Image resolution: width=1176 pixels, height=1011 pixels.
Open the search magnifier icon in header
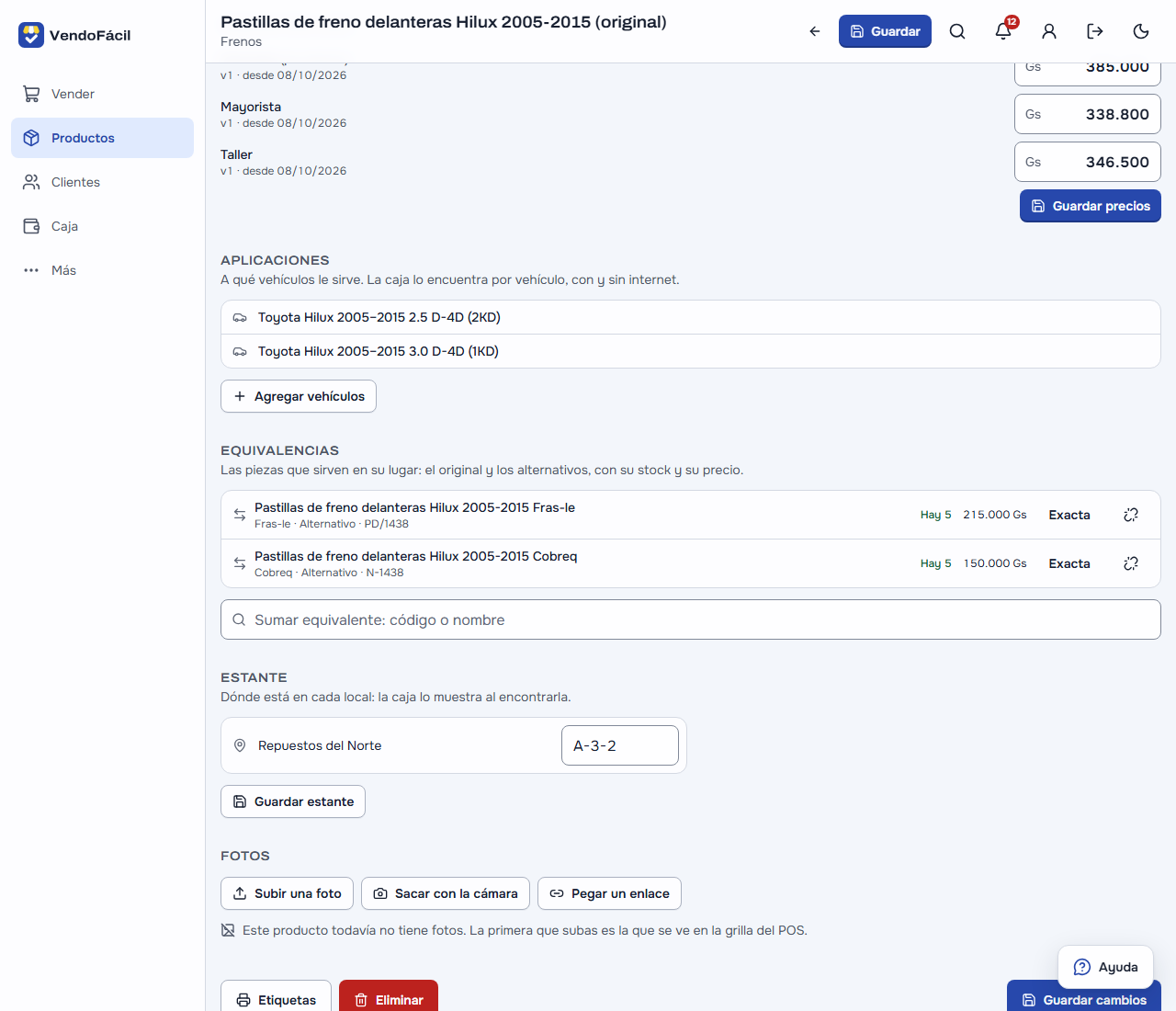[x=957, y=31]
